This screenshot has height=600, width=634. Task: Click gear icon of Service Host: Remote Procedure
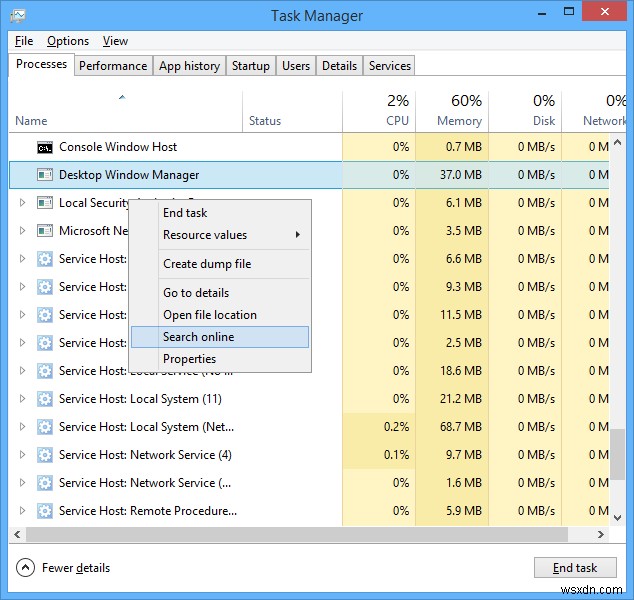point(45,511)
